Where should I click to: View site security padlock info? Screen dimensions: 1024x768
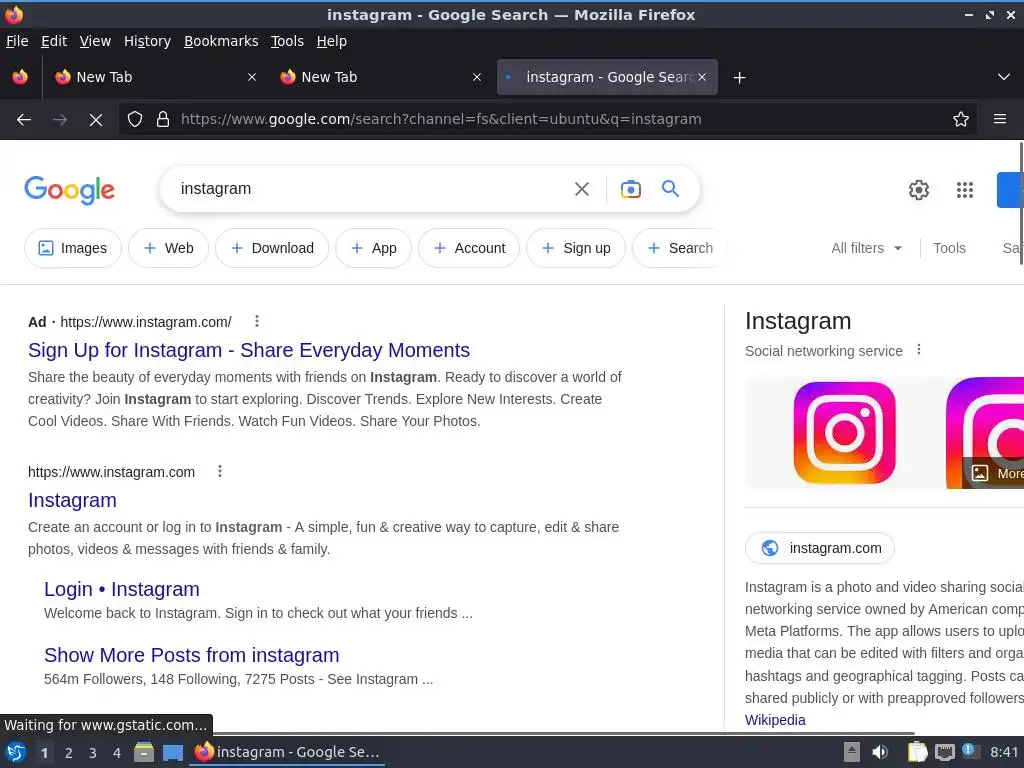(x=163, y=120)
